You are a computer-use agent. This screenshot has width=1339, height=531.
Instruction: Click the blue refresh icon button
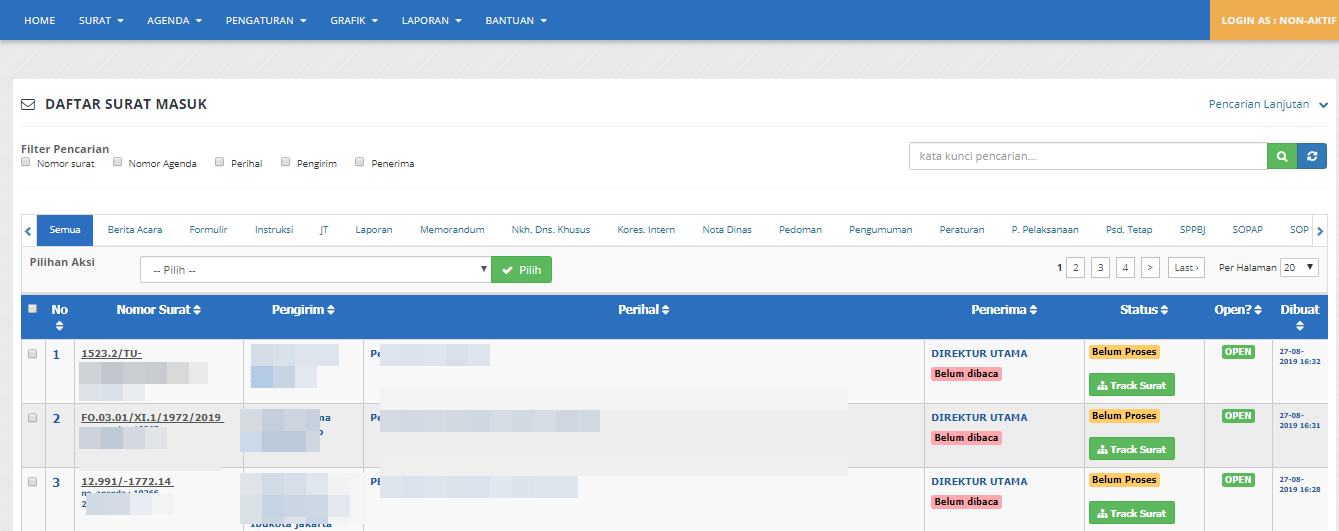coord(1312,156)
